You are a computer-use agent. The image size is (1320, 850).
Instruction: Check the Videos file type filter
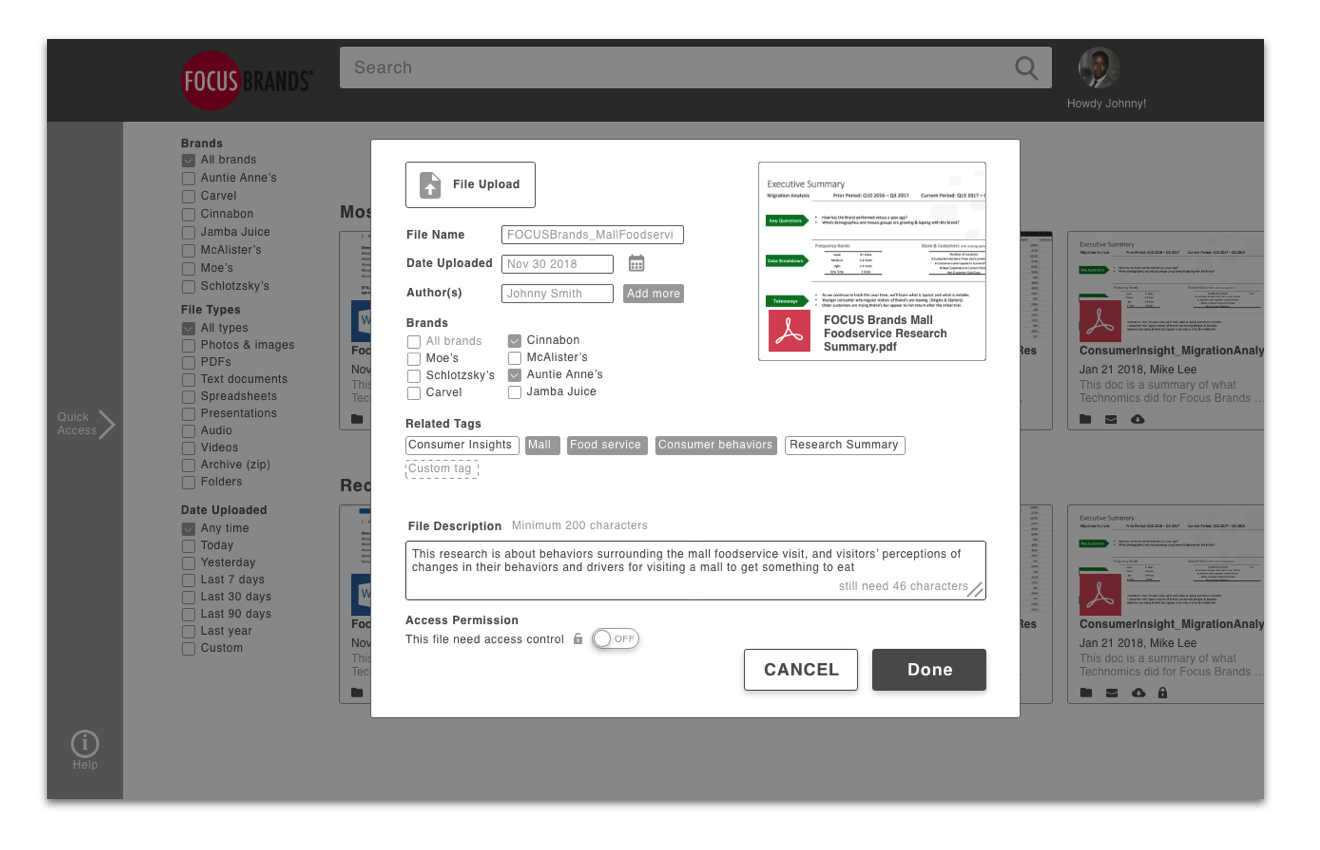(x=188, y=448)
